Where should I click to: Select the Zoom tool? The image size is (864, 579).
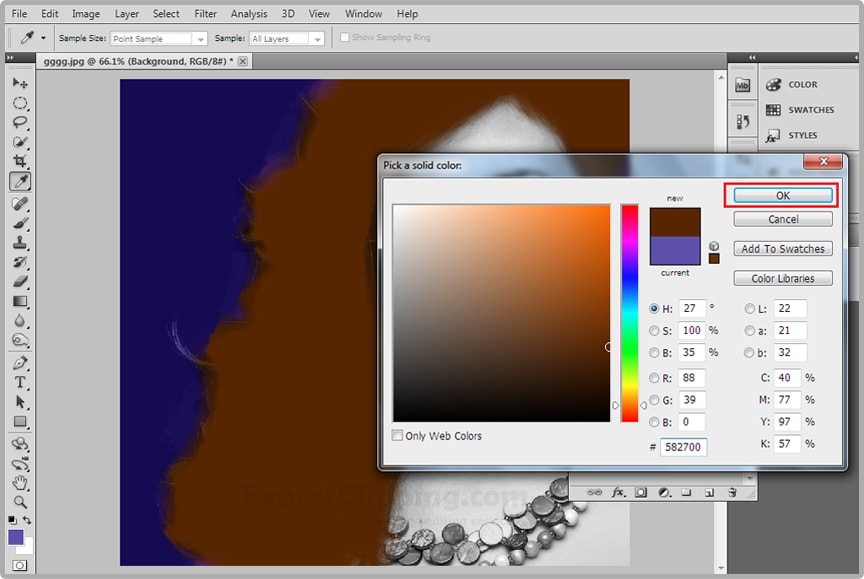tap(20, 501)
